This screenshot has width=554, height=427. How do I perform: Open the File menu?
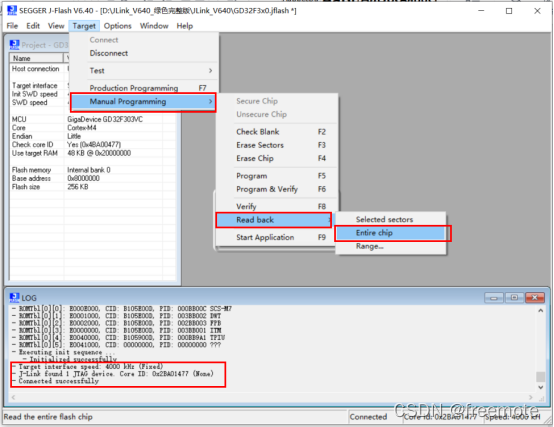pyautogui.click(x=12, y=26)
